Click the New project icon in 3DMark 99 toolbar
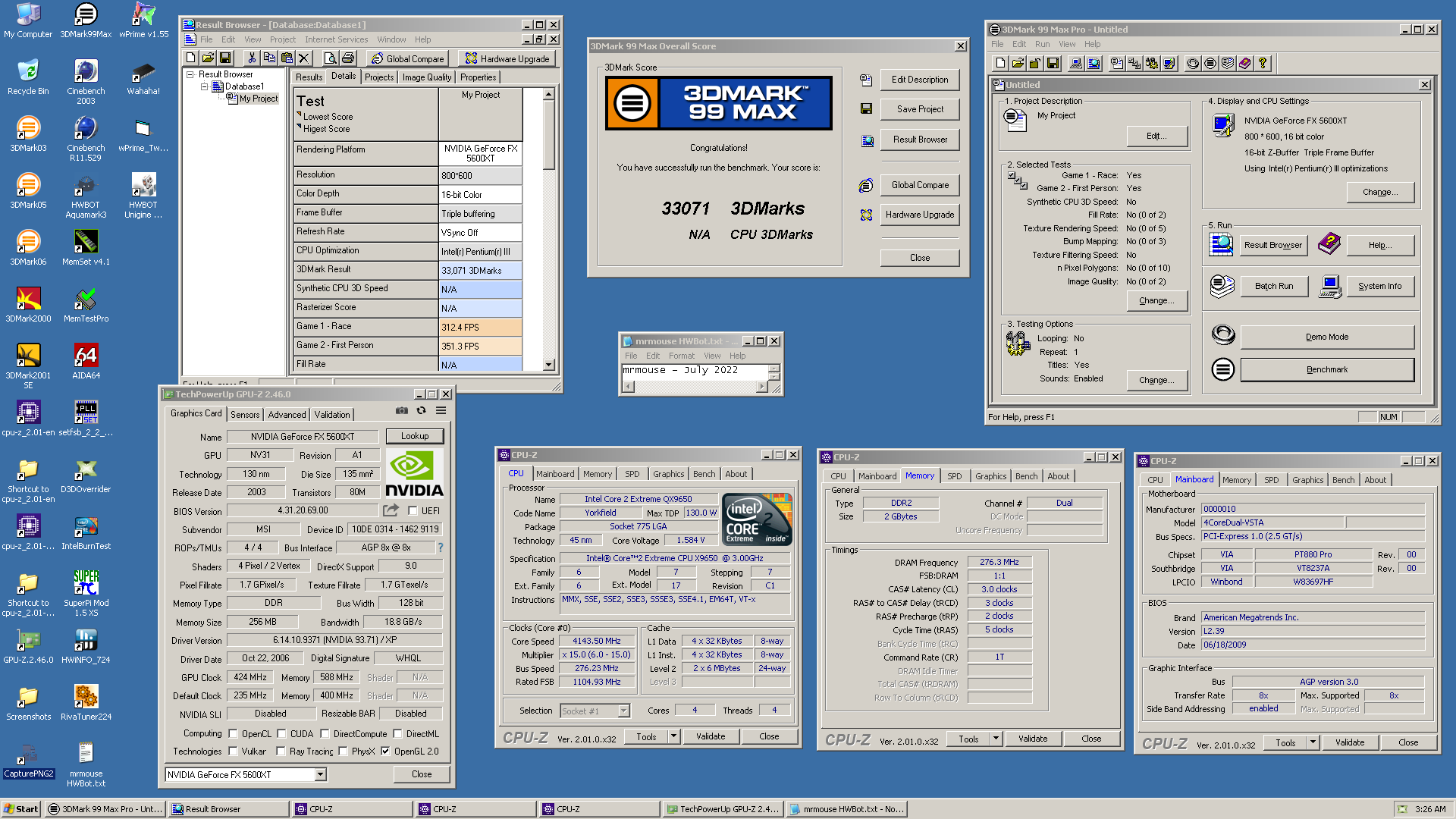The width and height of the screenshot is (1456, 819). tap(1000, 64)
